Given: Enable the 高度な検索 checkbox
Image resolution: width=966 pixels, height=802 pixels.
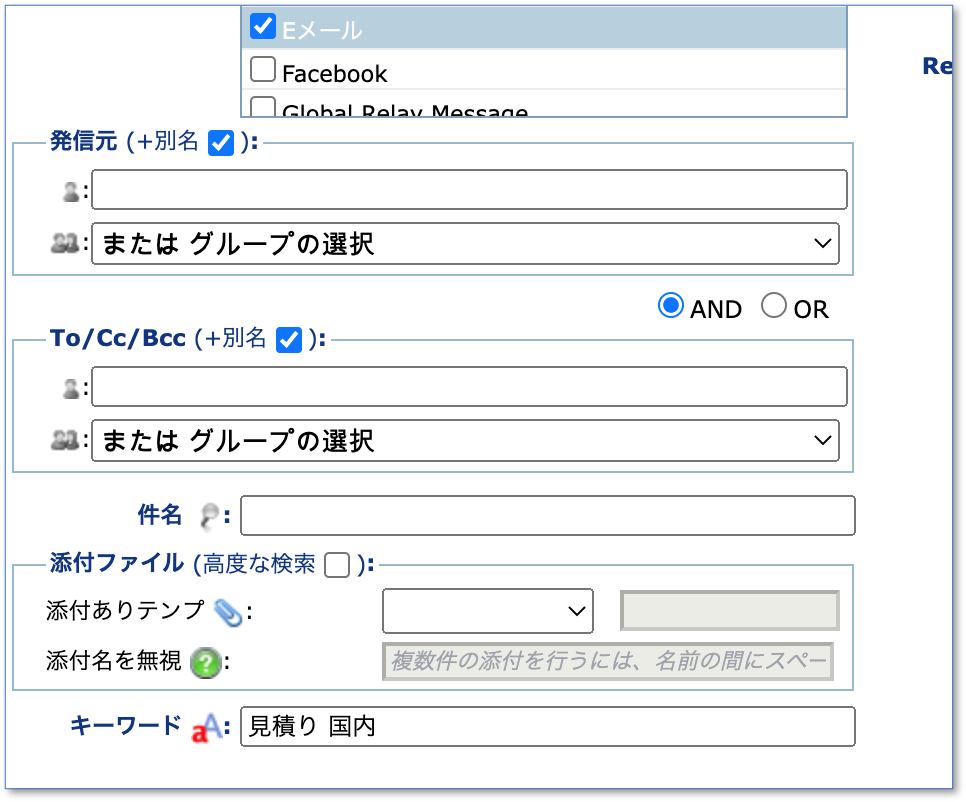Looking at the screenshot, I should click(x=337, y=565).
